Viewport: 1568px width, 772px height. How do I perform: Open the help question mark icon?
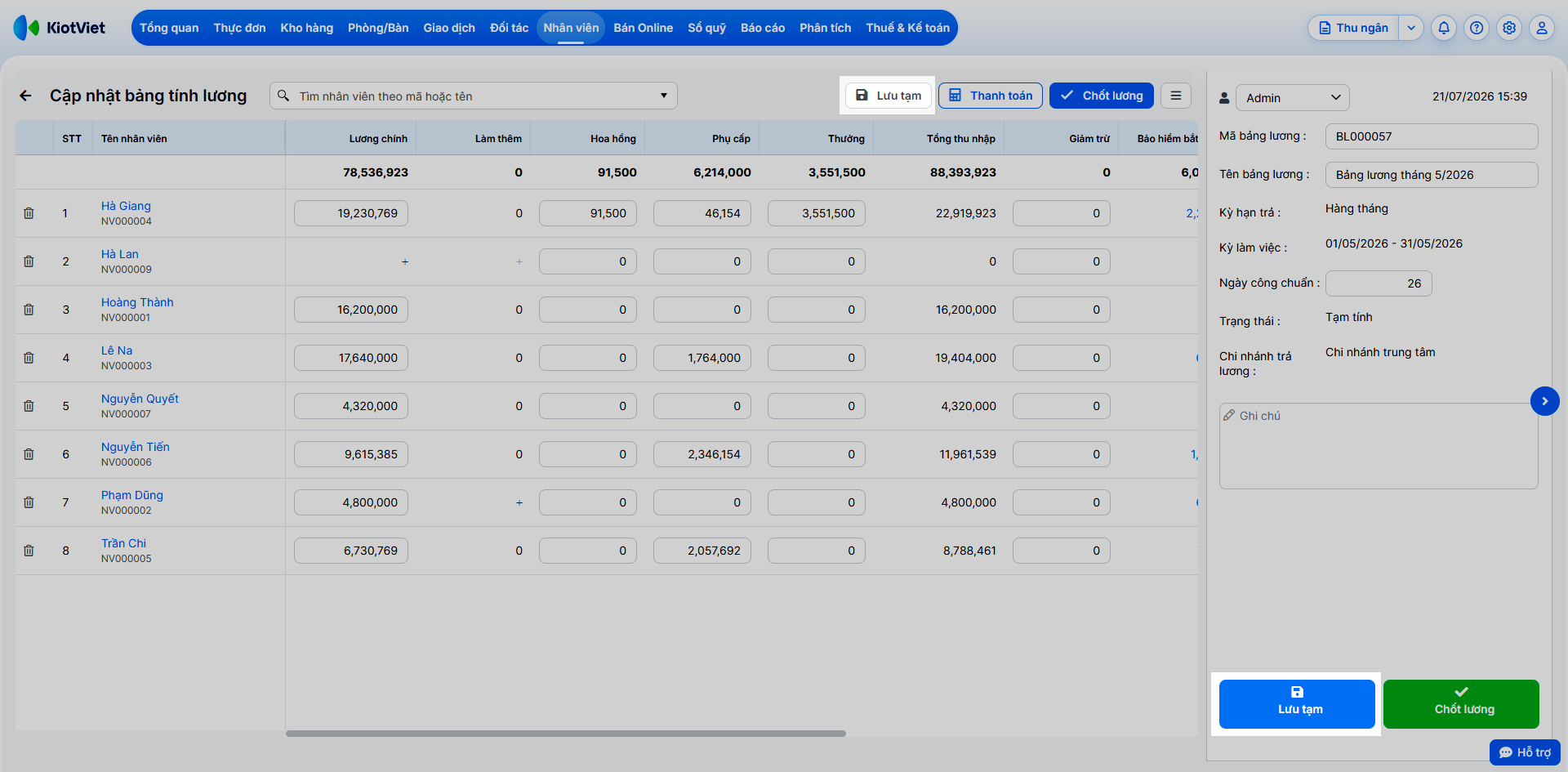(1477, 28)
